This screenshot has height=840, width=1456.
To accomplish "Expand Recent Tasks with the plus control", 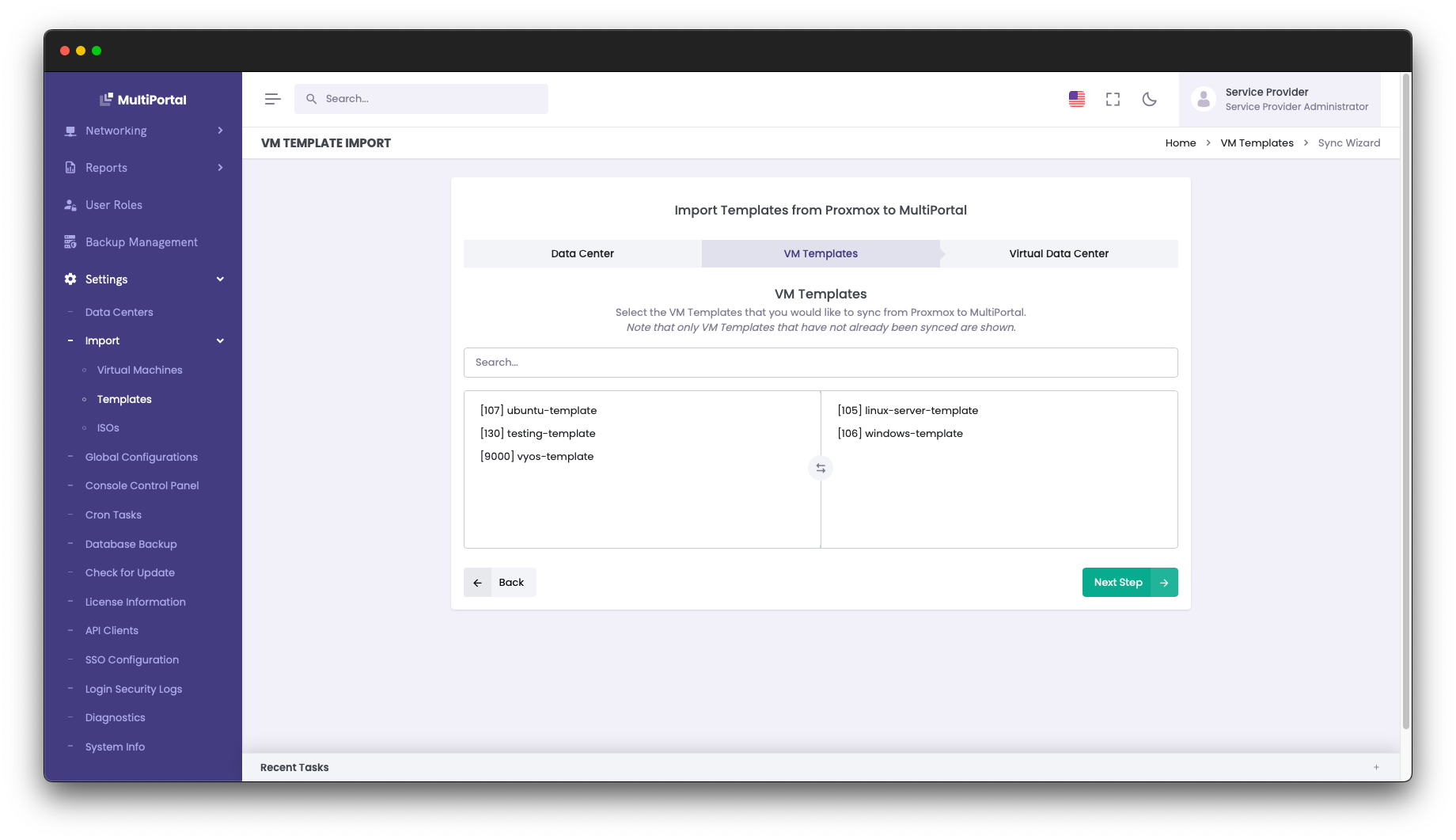I will [1376, 767].
